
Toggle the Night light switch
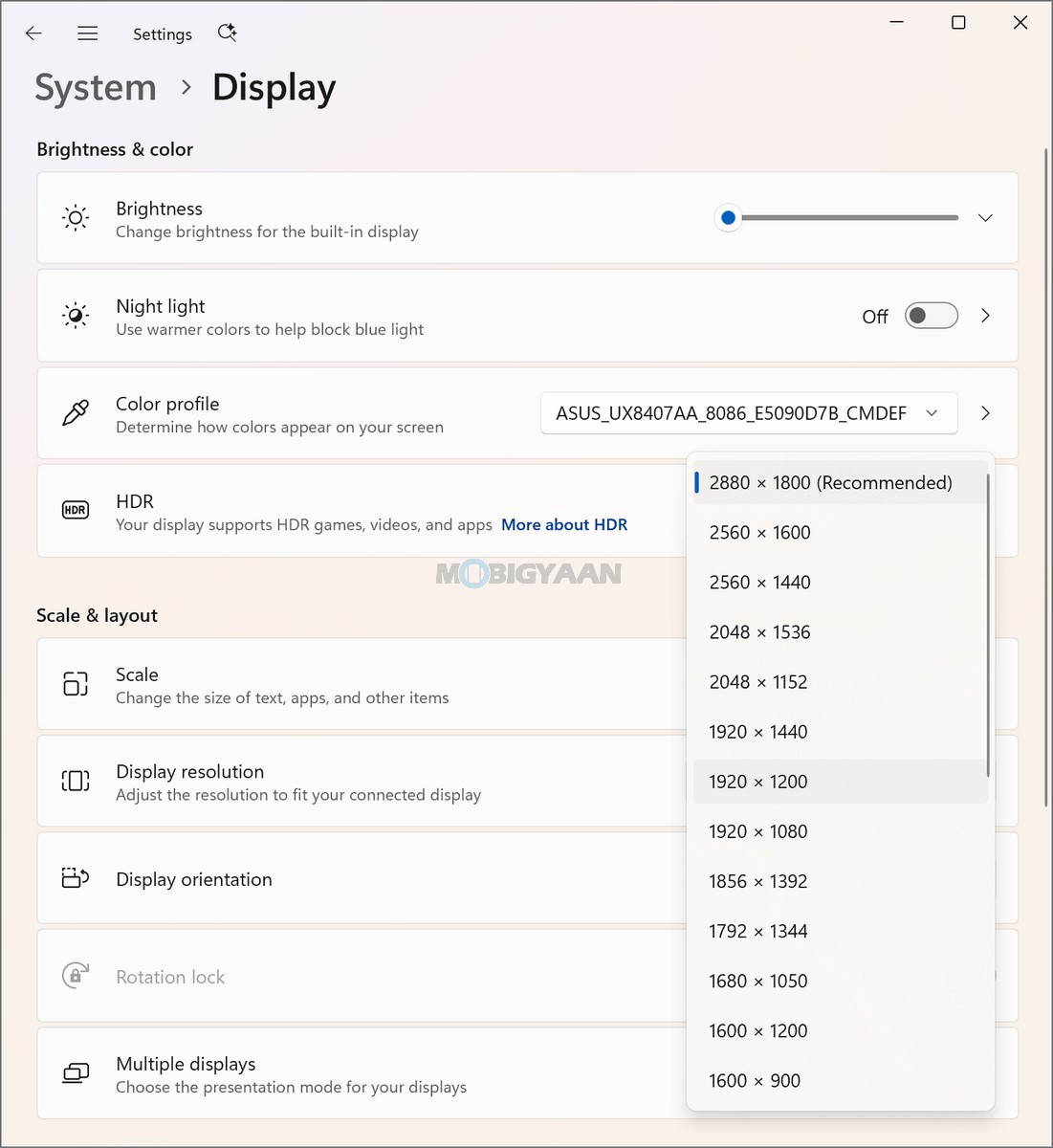click(932, 316)
